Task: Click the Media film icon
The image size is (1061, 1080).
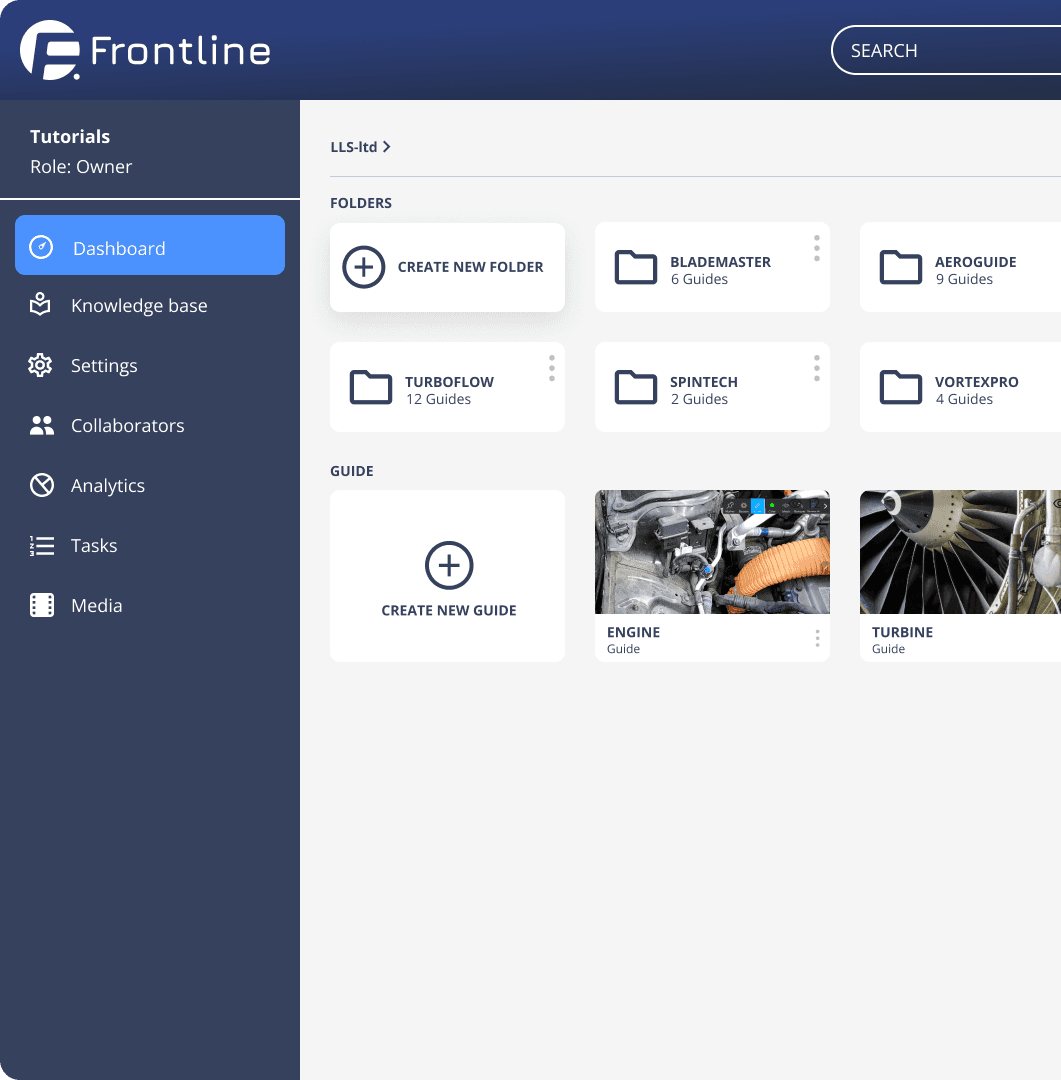Action: click(42, 605)
